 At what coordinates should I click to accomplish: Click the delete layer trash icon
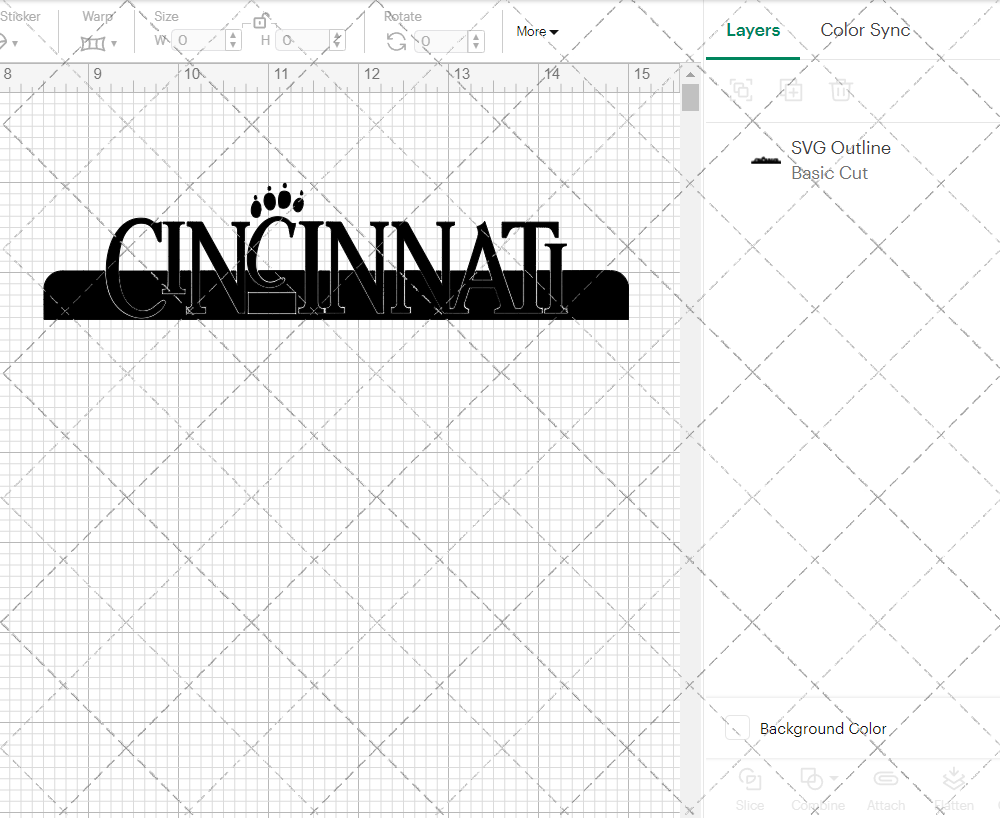(x=841, y=90)
